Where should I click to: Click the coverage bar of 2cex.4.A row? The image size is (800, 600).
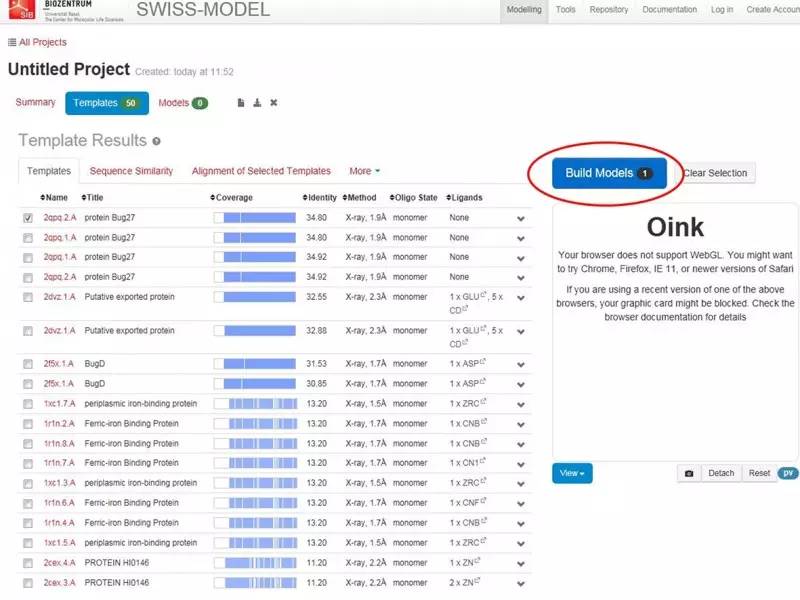coord(255,563)
